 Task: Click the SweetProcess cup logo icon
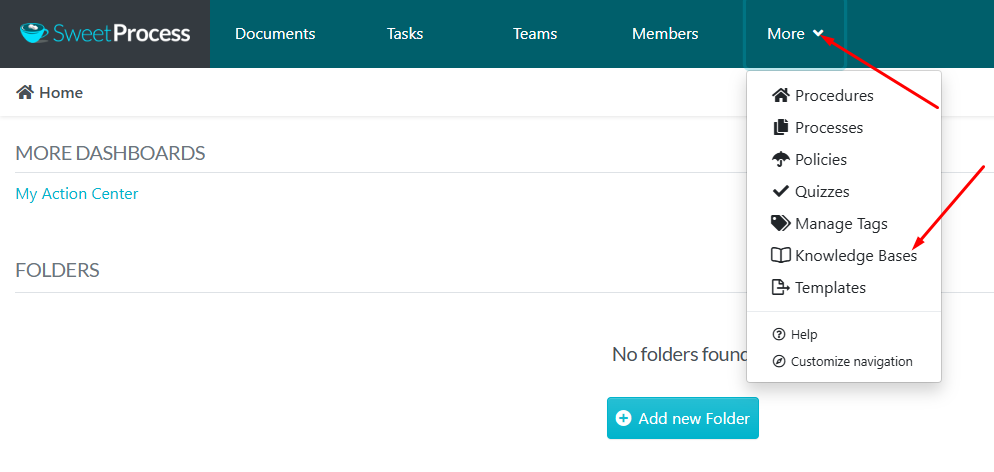tap(35, 34)
